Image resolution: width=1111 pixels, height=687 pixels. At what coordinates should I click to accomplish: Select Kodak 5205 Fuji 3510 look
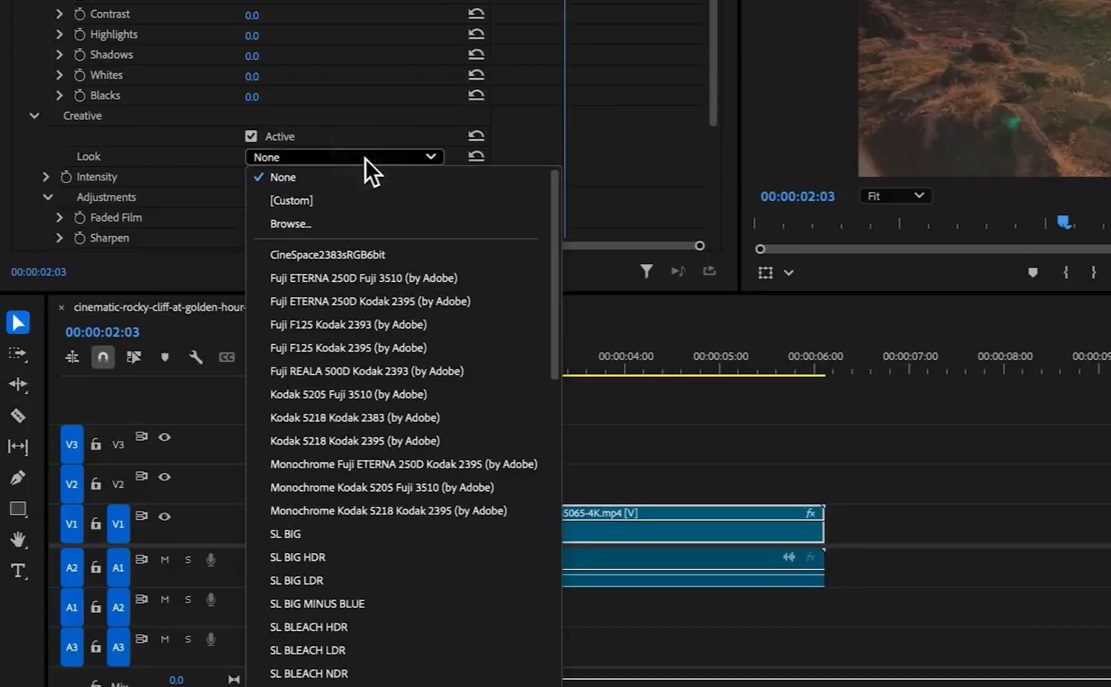(349, 394)
